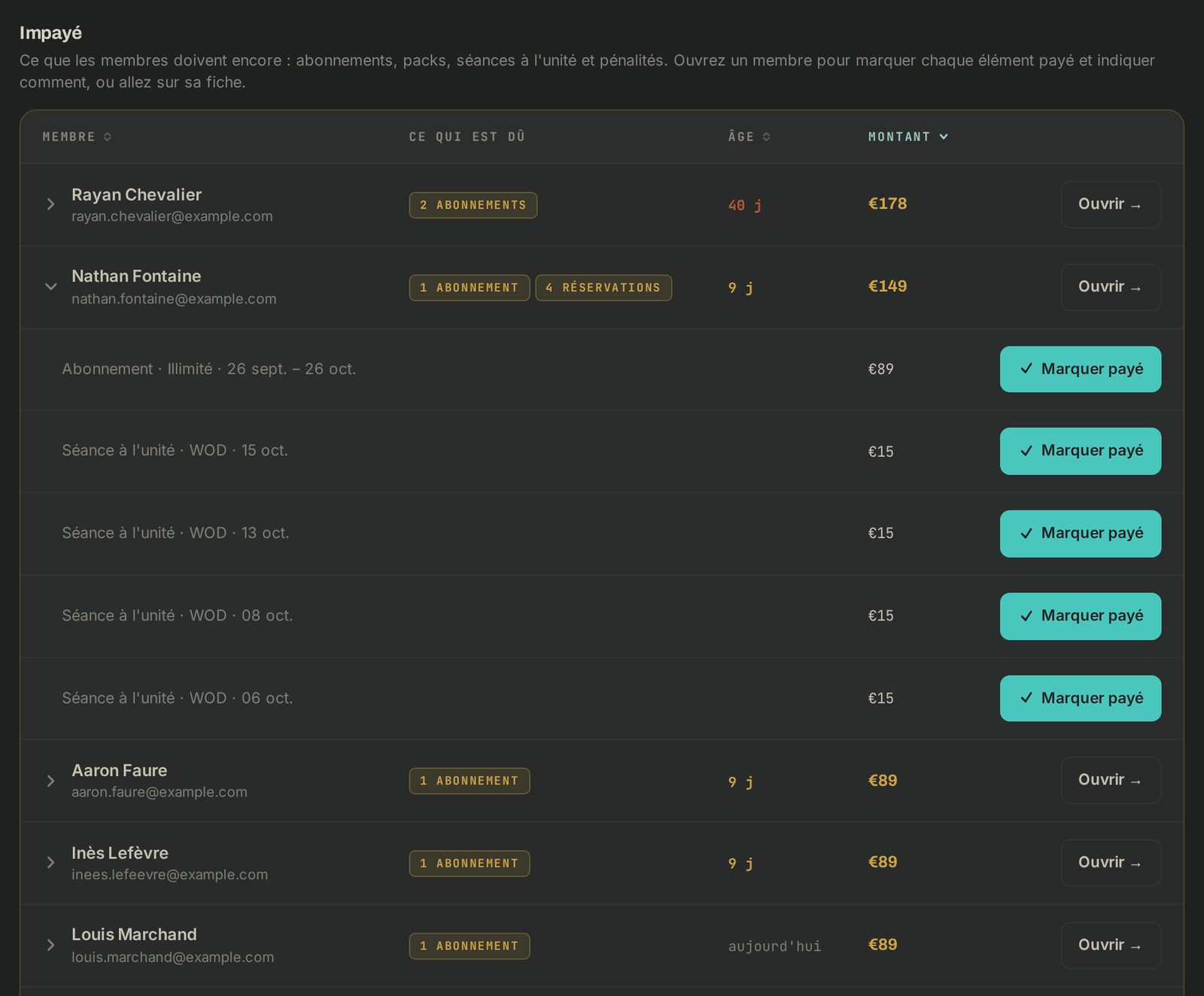Open Nathan Fontaine's member page
This screenshot has width=1204, height=996.
click(x=1111, y=287)
